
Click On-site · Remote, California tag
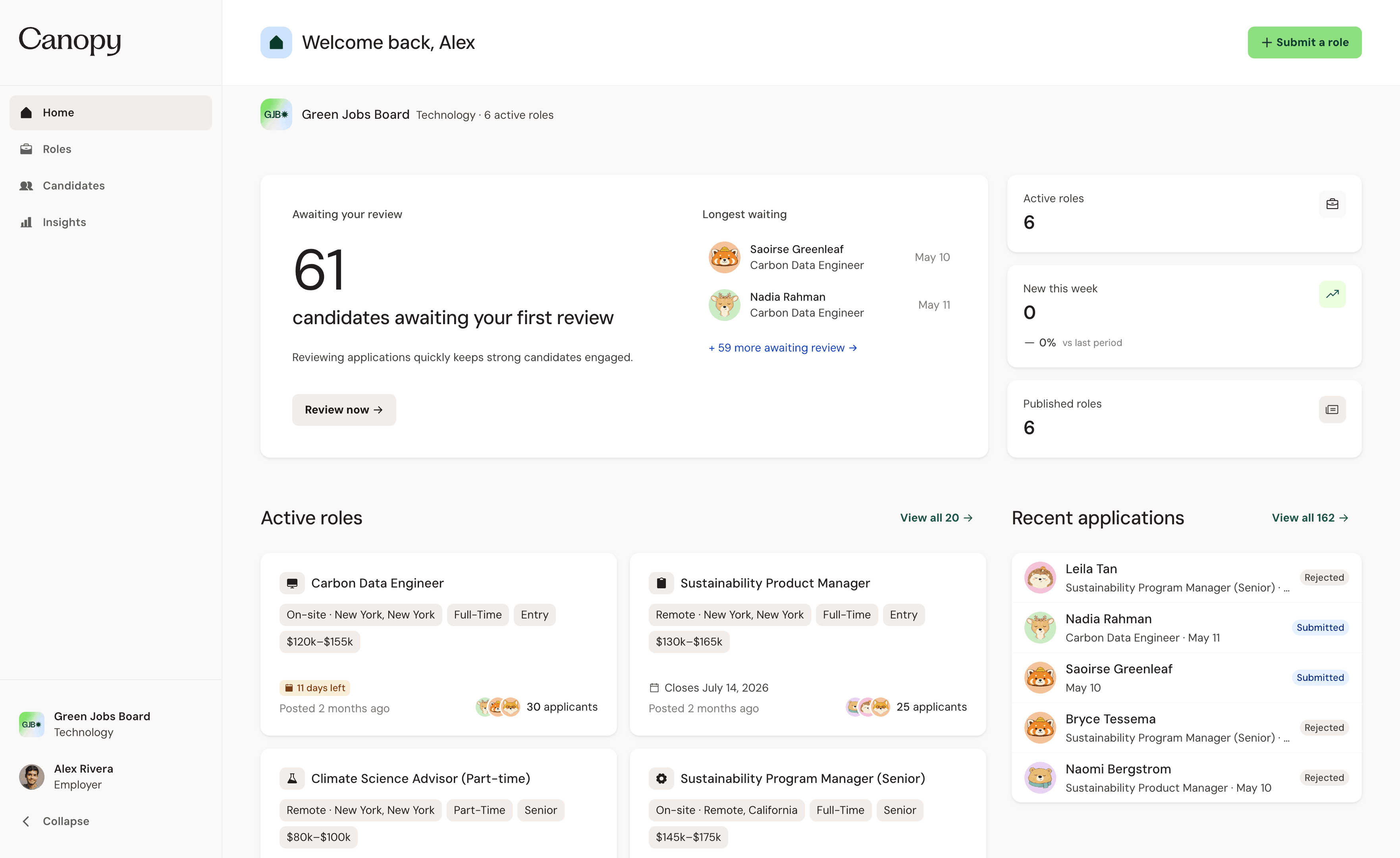coord(727,810)
